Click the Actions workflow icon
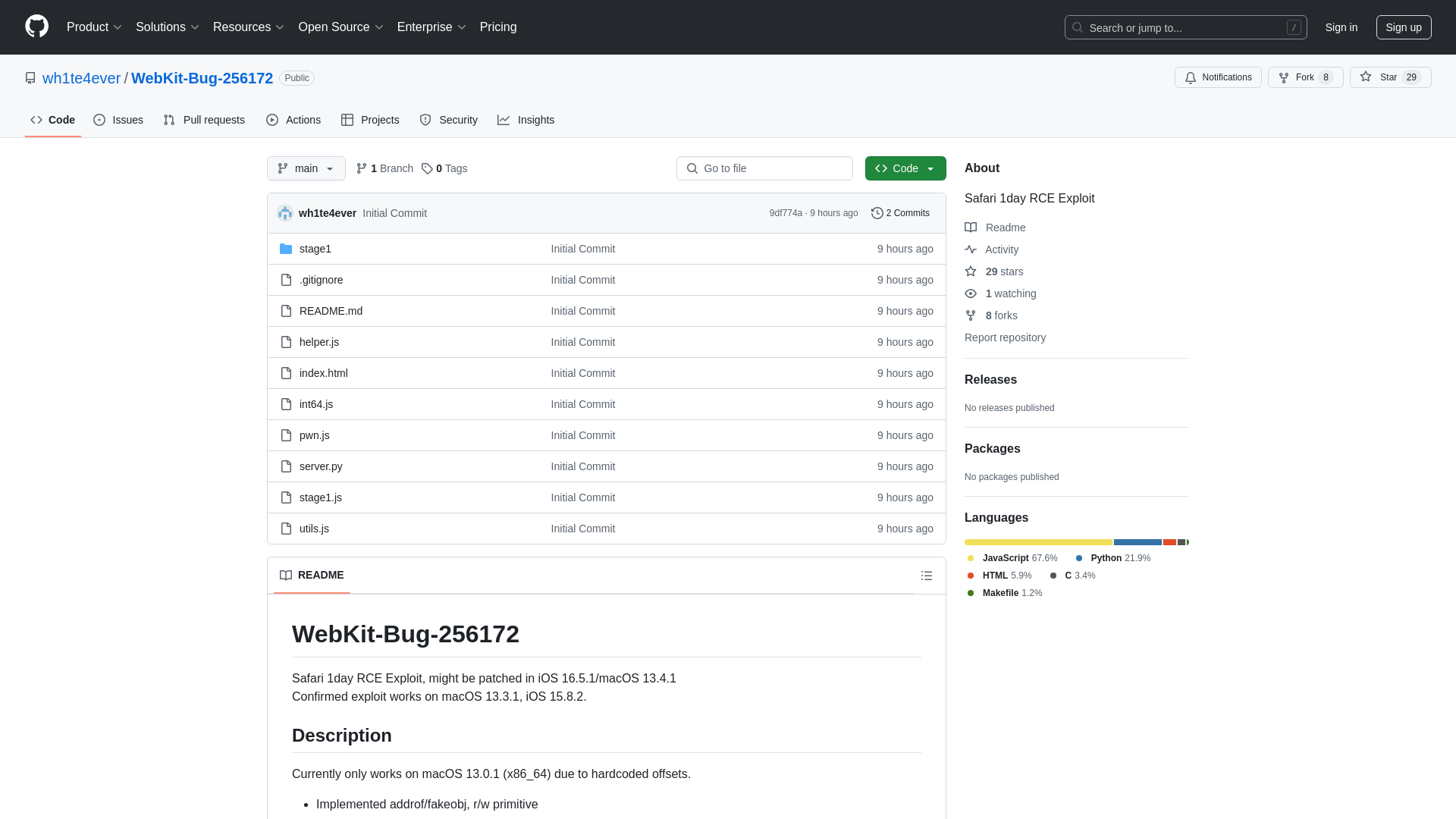Image resolution: width=1456 pixels, height=819 pixels. [x=273, y=120]
